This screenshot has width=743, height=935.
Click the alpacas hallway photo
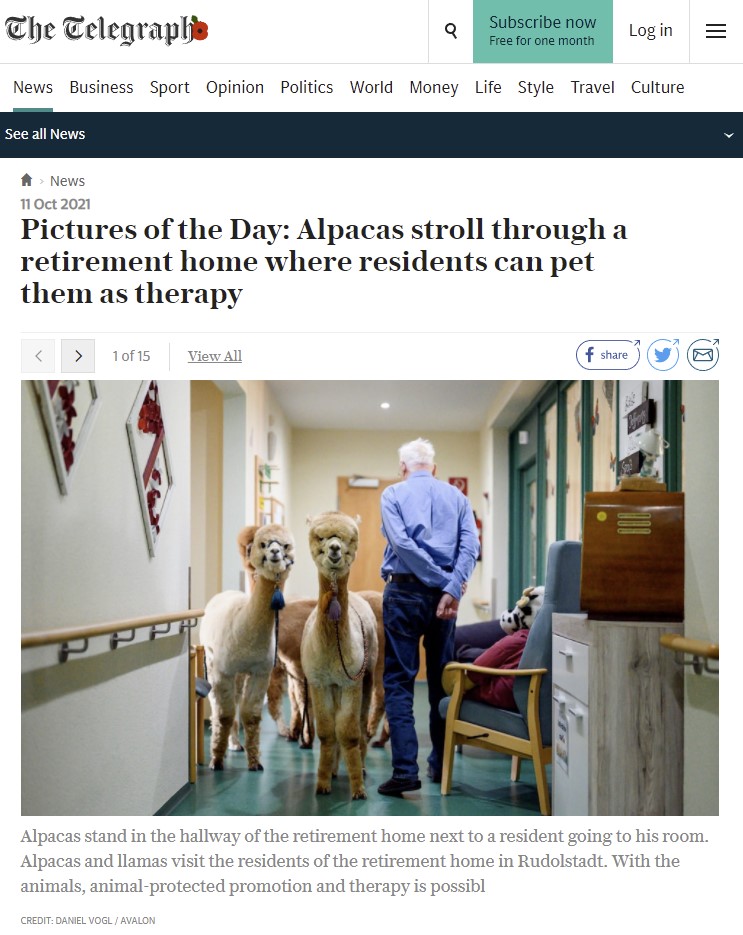click(370, 597)
